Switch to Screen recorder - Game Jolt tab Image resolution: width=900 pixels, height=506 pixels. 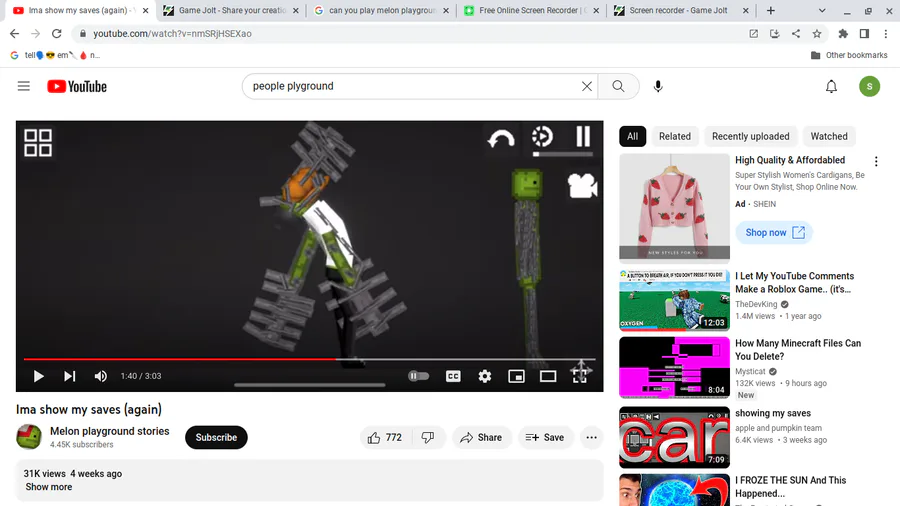[x=681, y=10]
